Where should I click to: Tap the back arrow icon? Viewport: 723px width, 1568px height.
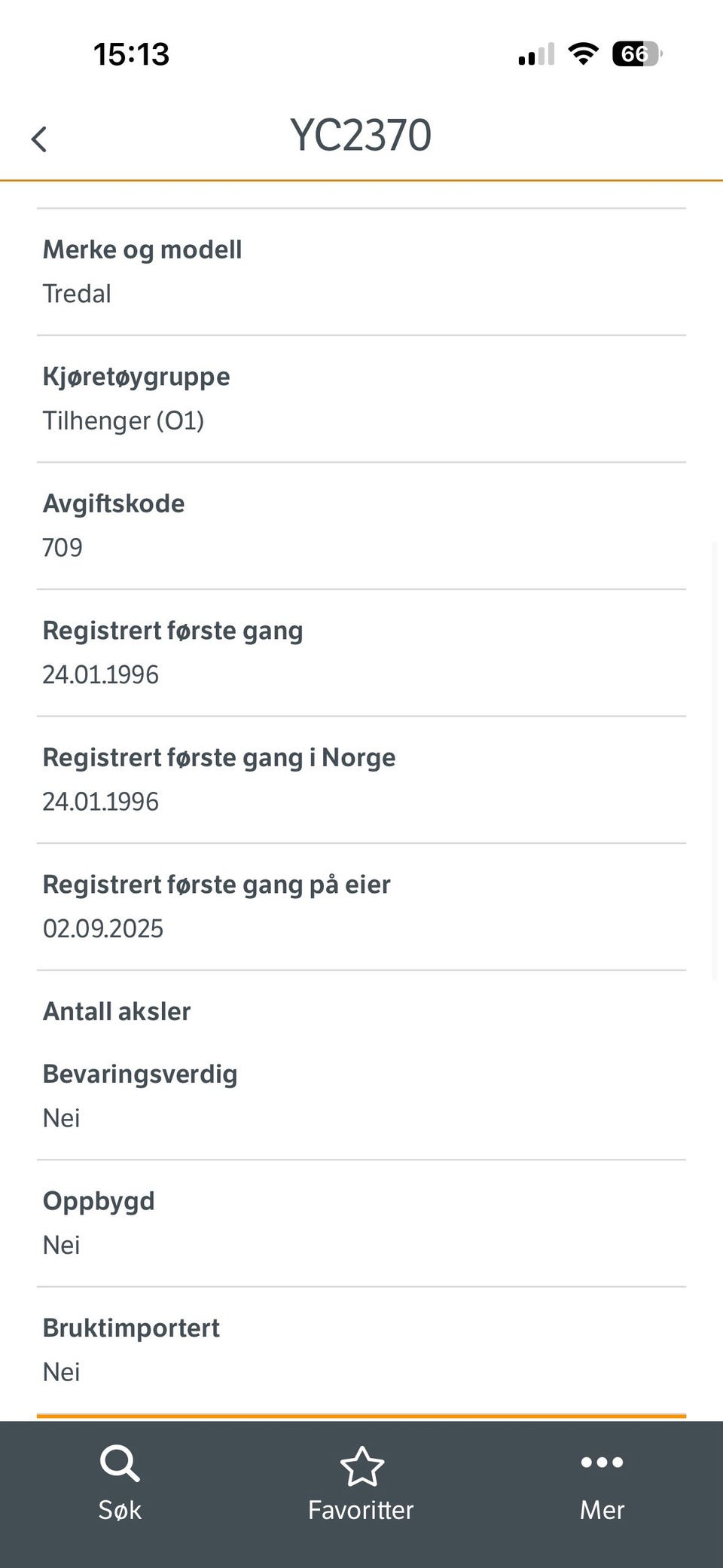pos(39,139)
